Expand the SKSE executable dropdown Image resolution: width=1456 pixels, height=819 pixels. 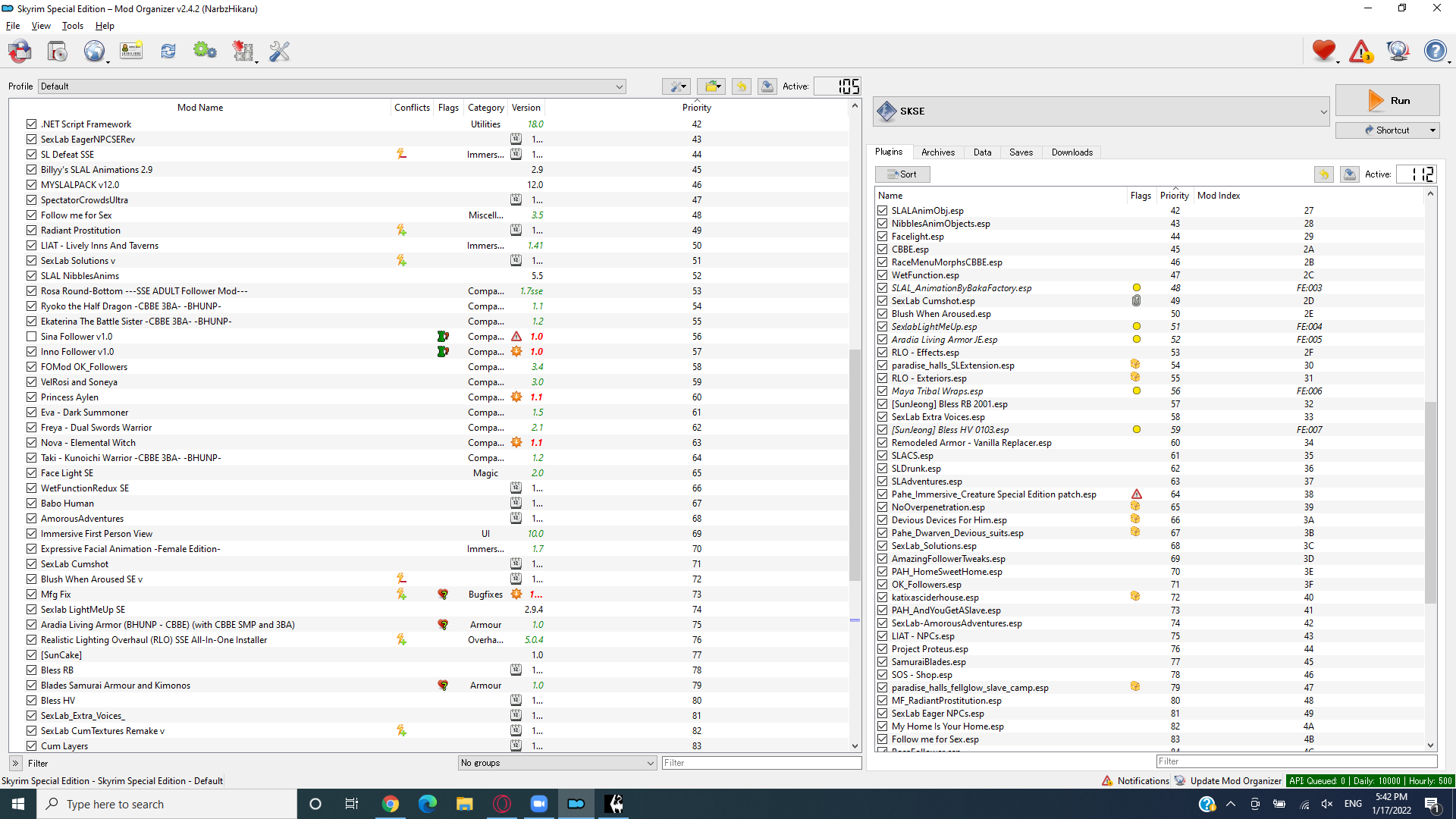pos(1101,111)
